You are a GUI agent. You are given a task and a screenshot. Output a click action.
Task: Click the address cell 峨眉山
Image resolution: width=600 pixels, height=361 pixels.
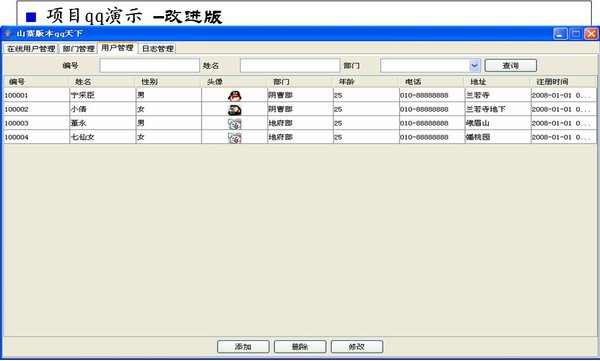coord(497,123)
